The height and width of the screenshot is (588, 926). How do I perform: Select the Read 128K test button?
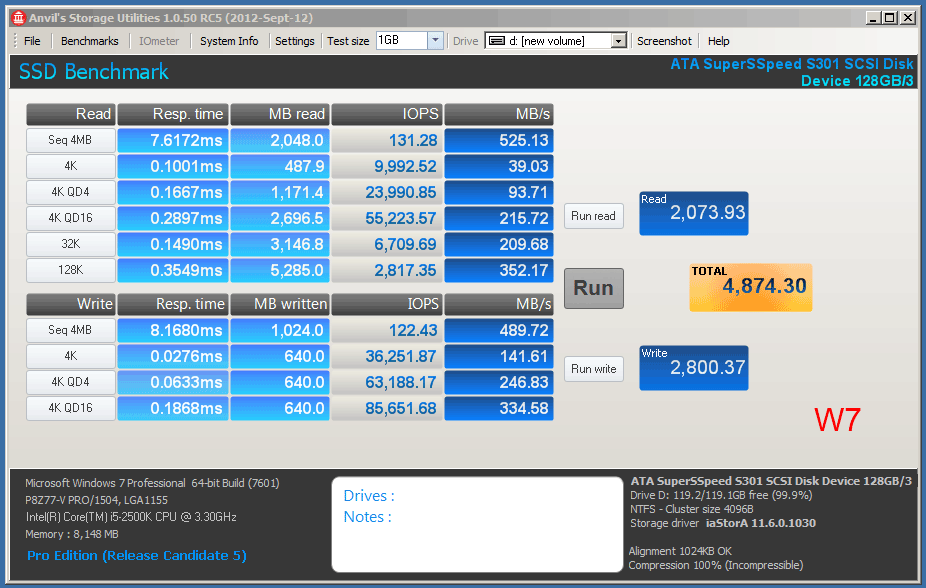[x=70, y=271]
